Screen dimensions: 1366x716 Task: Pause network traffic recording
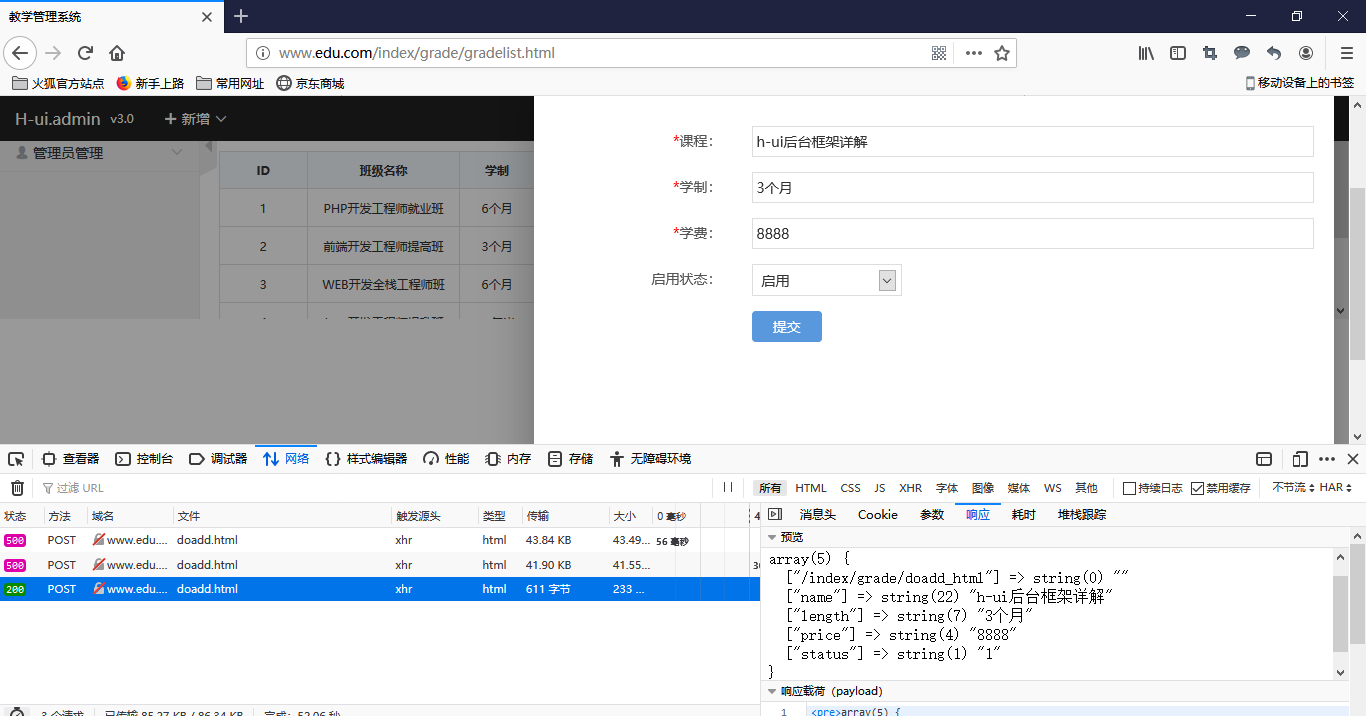[x=728, y=488]
